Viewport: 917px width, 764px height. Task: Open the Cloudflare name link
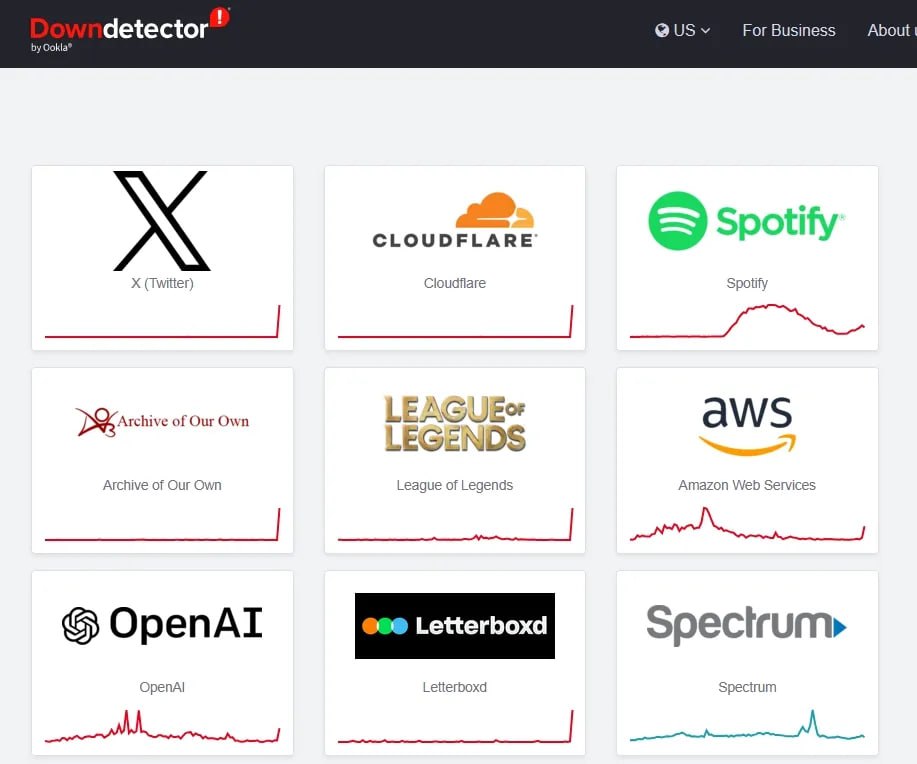point(454,283)
